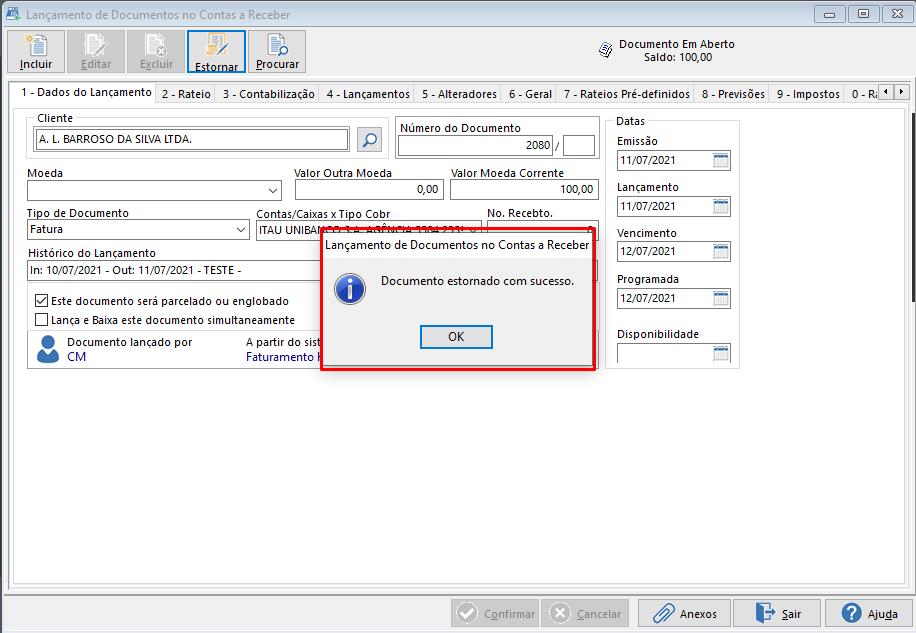The width and height of the screenshot is (916, 633).
Task: Expand the Moeda dropdown
Action: [x=272, y=190]
